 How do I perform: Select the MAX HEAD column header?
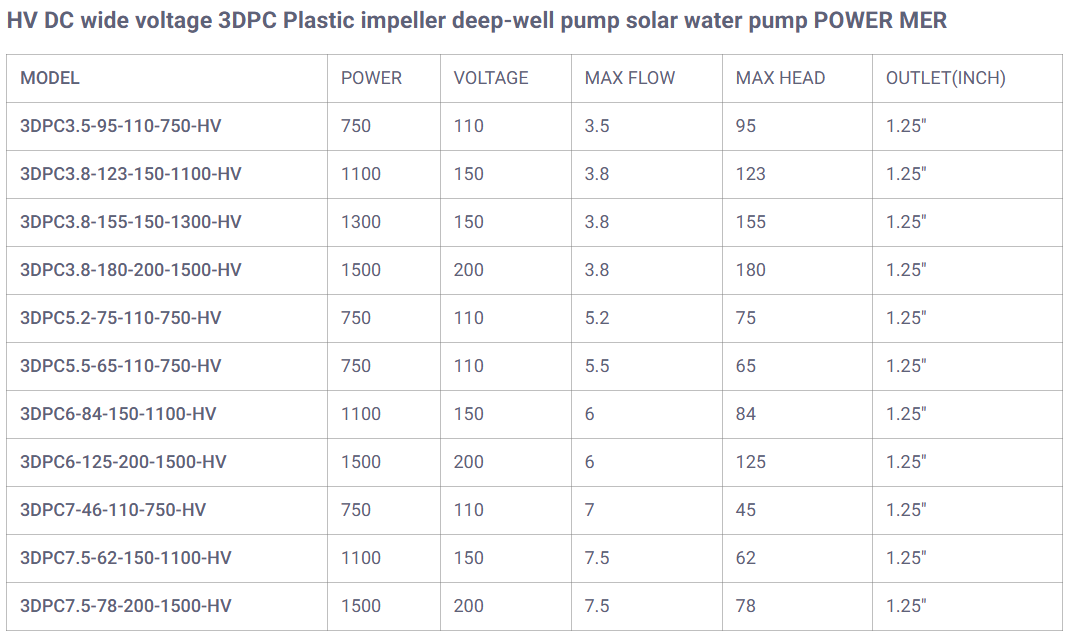[x=781, y=78]
